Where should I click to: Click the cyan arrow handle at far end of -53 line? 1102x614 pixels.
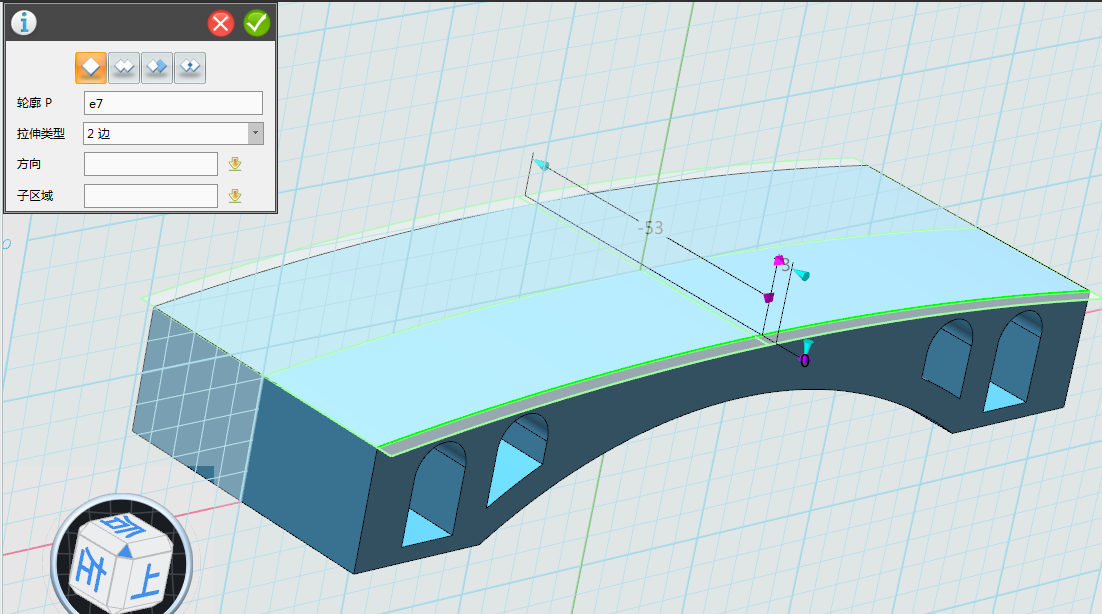click(541, 164)
